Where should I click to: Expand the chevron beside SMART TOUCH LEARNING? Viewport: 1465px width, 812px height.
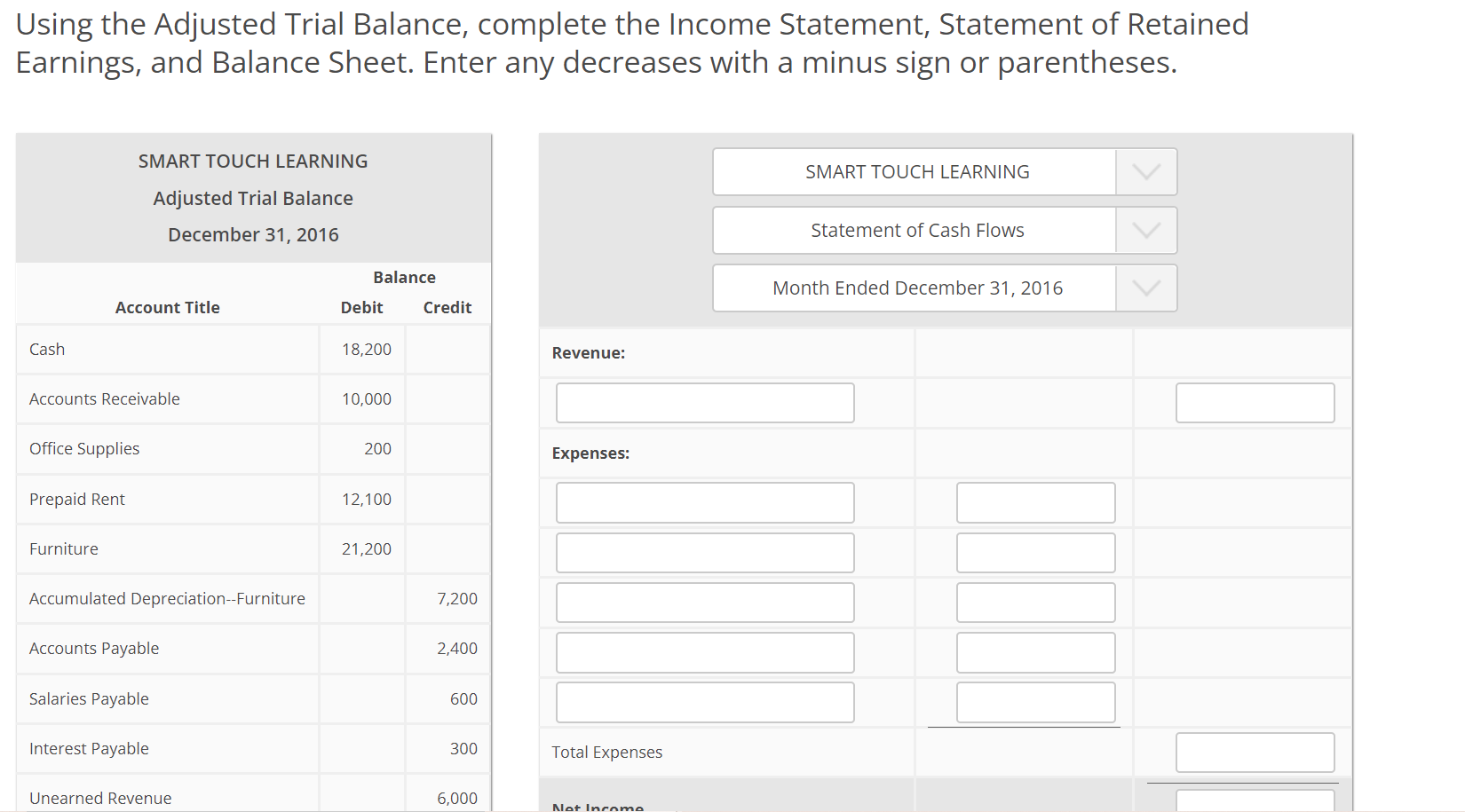1145,171
